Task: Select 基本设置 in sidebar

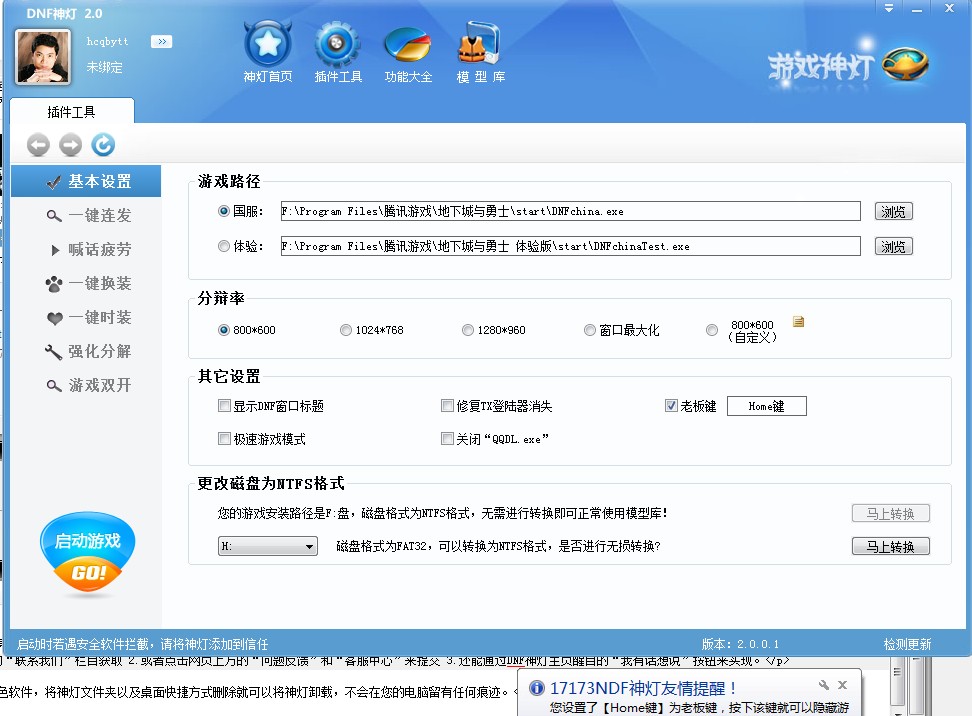Action: click(x=86, y=181)
